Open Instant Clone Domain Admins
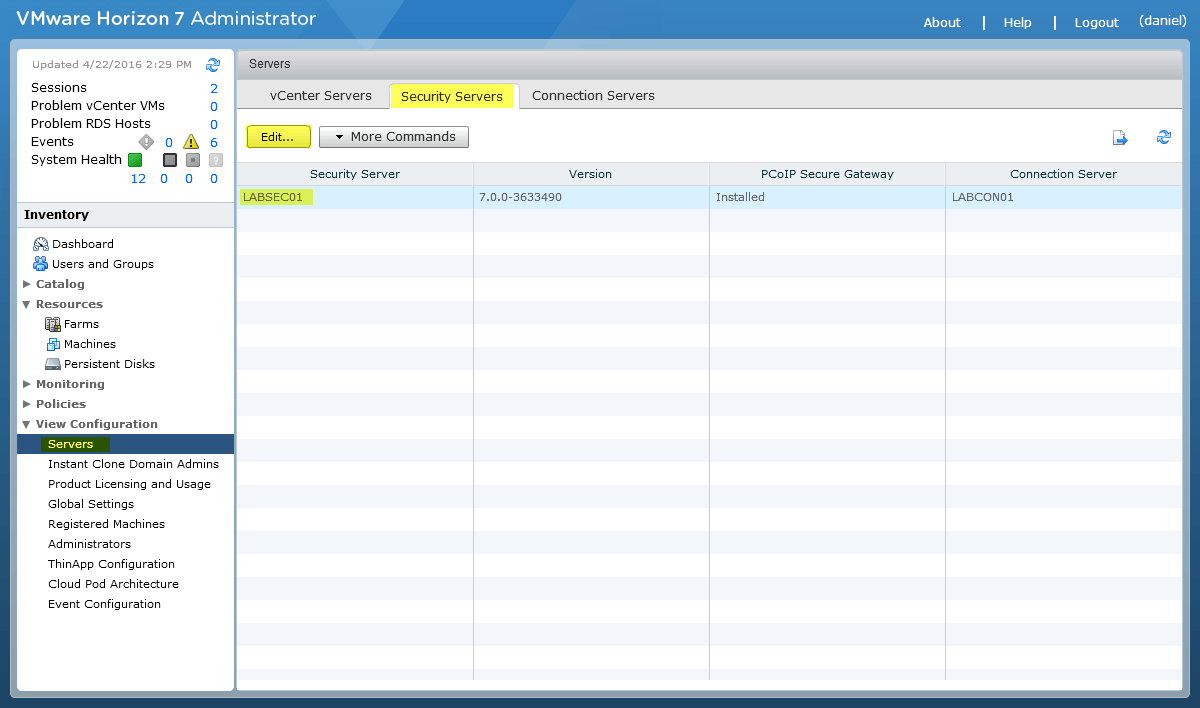The height and width of the screenshot is (708, 1200). click(133, 464)
